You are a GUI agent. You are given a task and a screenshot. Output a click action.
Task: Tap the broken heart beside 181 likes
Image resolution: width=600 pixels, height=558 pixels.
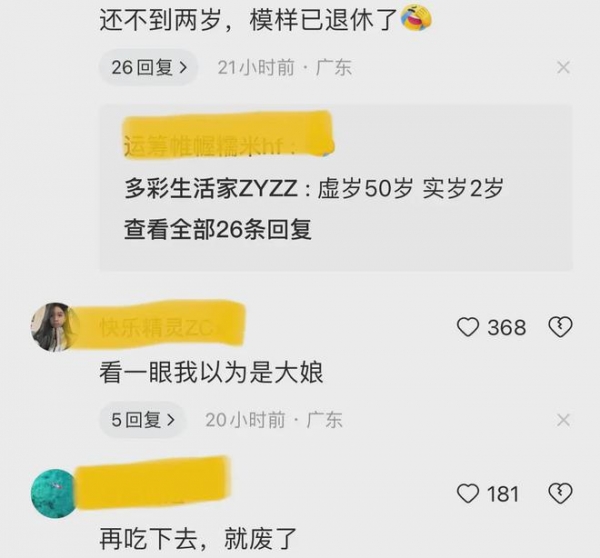(x=561, y=494)
